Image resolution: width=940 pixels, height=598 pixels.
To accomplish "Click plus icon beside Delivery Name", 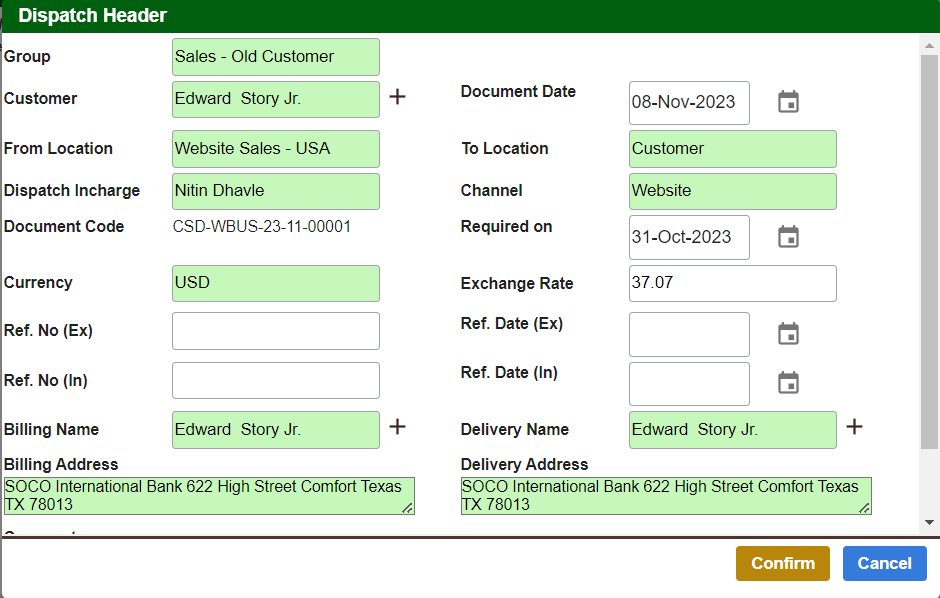I will (x=854, y=427).
